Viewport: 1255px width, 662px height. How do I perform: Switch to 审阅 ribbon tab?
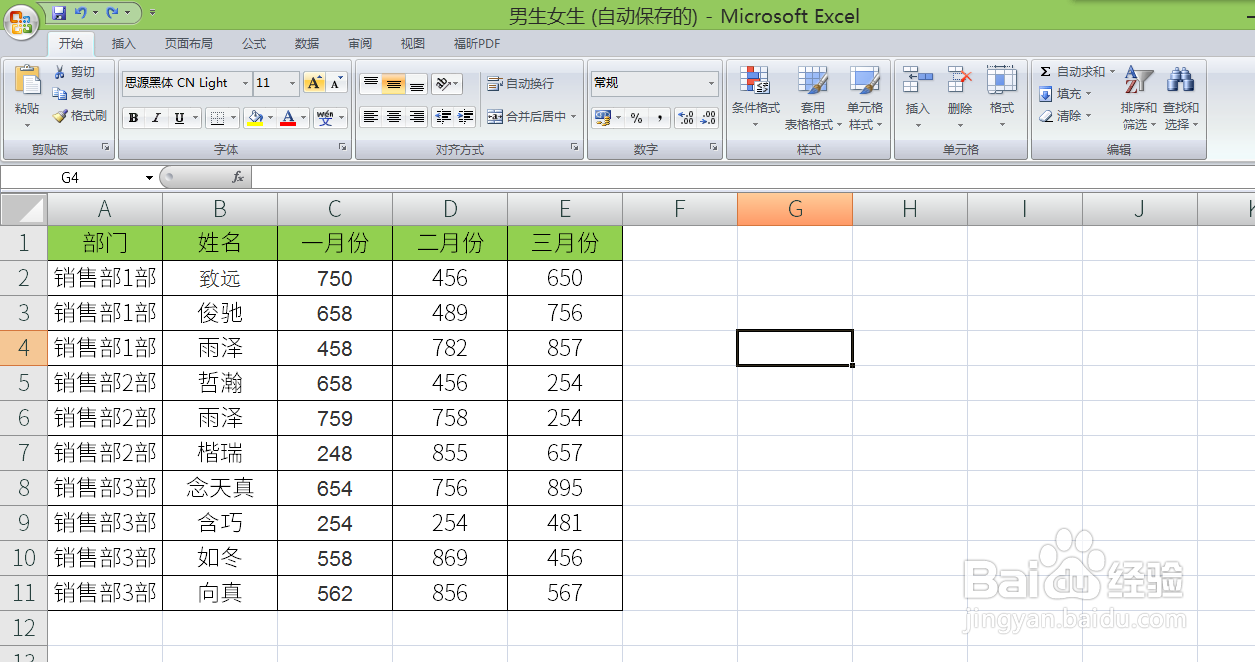point(360,44)
